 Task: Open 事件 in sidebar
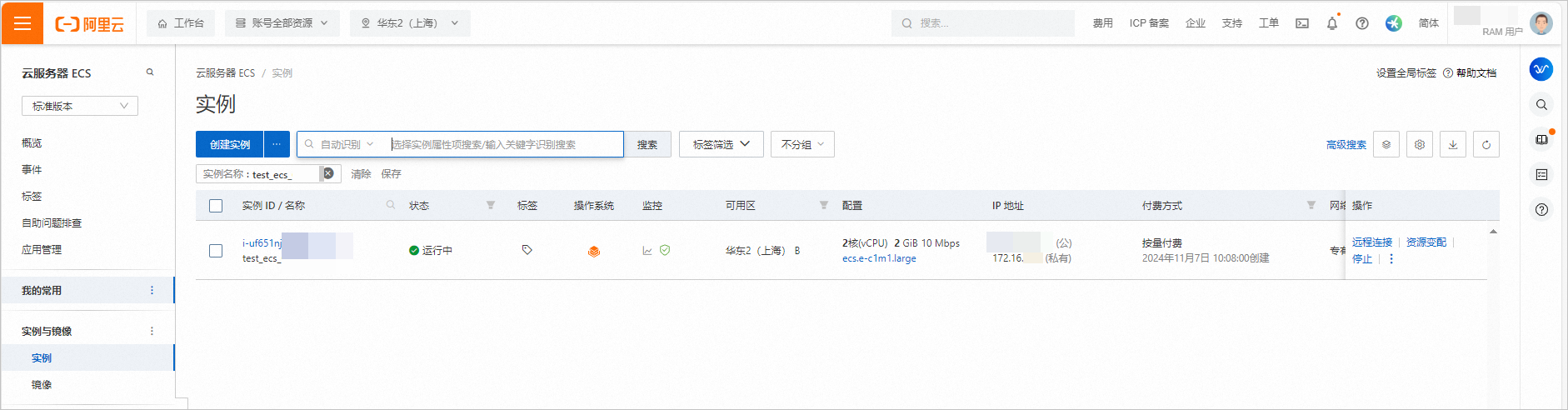coord(32,169)
